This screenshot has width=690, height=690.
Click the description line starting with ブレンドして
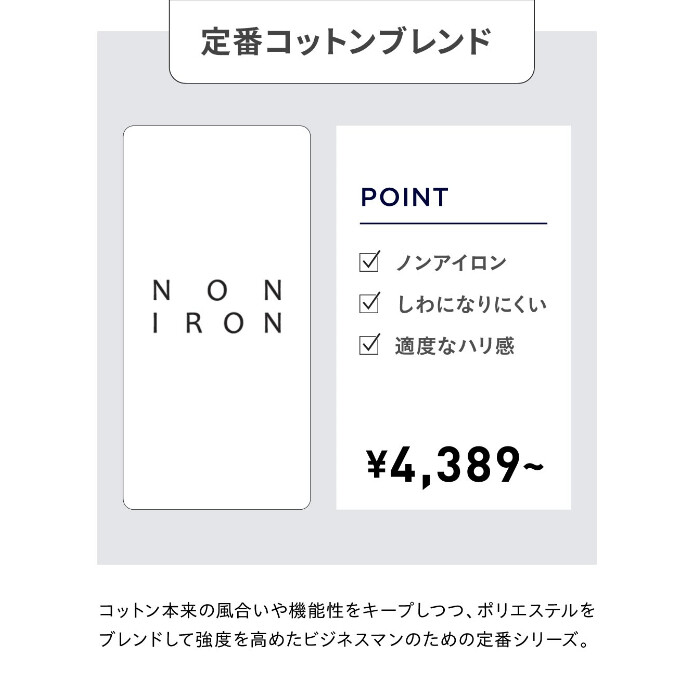coord(346,639)
